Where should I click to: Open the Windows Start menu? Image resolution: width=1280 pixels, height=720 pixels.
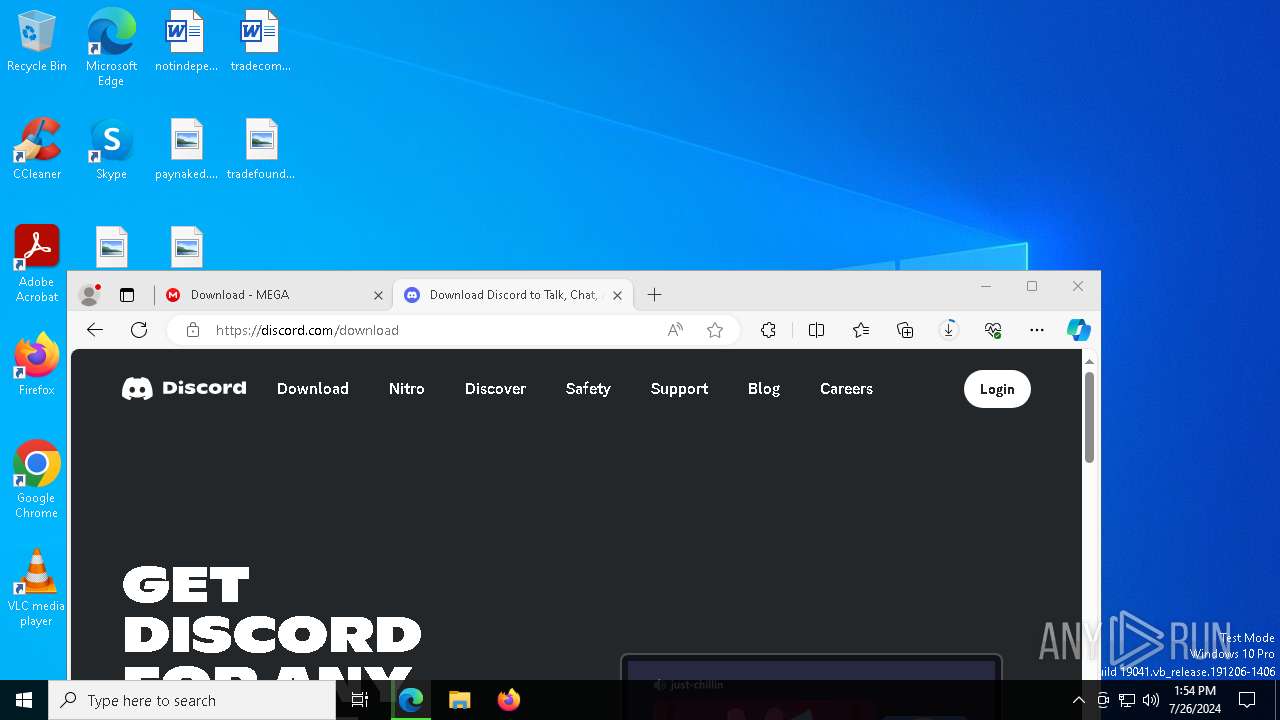24,700
